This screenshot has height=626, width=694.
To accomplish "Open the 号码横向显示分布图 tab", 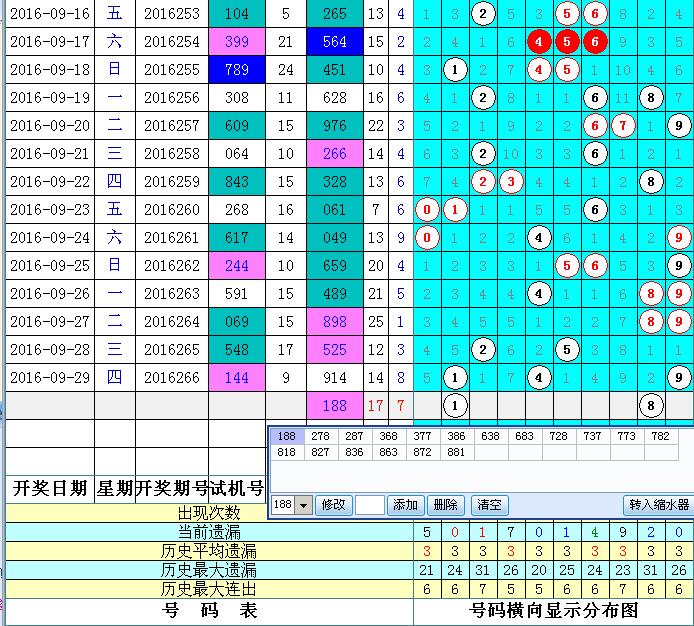I will point(553,610).
